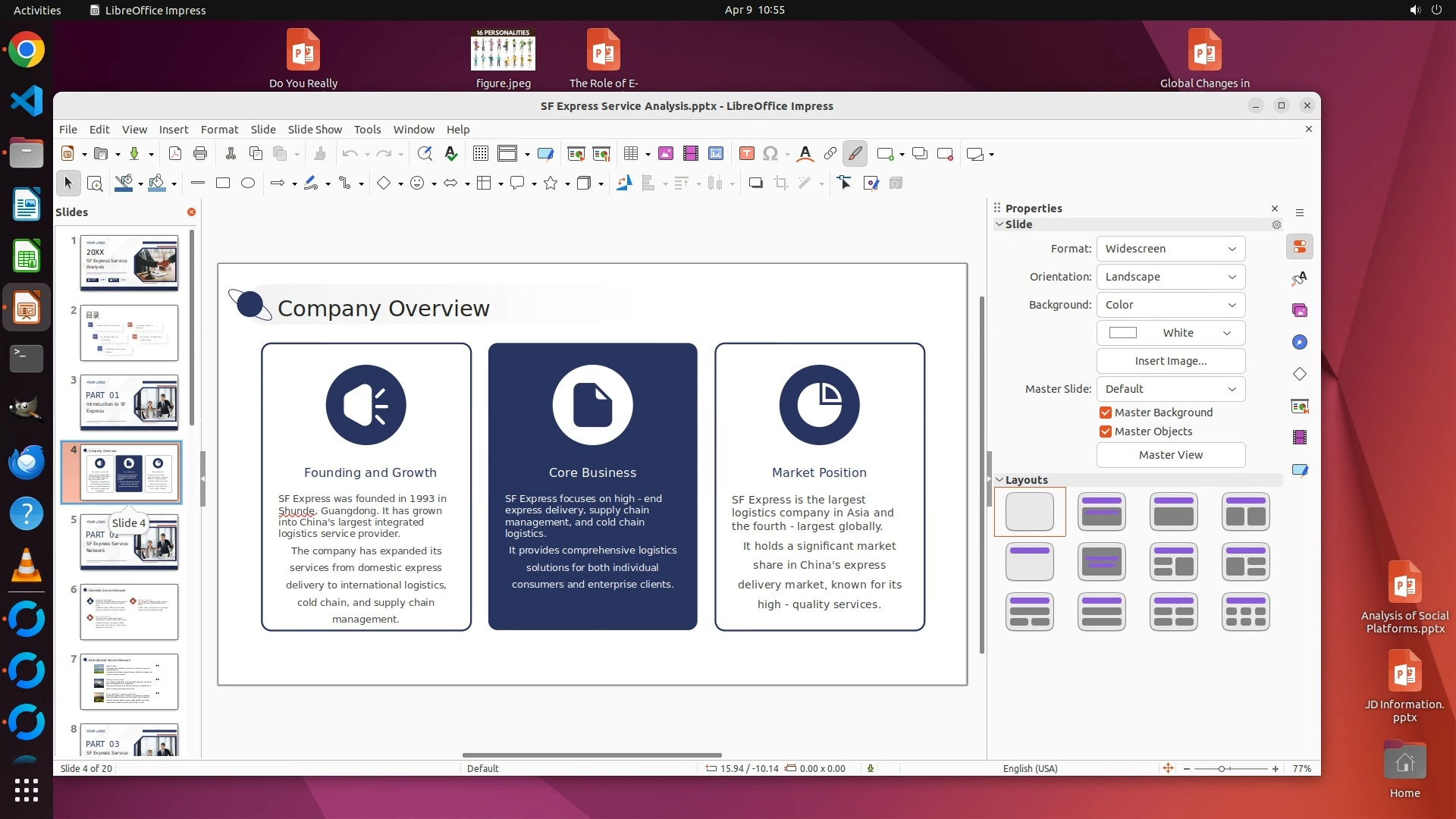This screenshot has height=819, width=1456.
Task: Click the Insert Text Box icon
Action: pyautogui.click(x=746, y=154)
